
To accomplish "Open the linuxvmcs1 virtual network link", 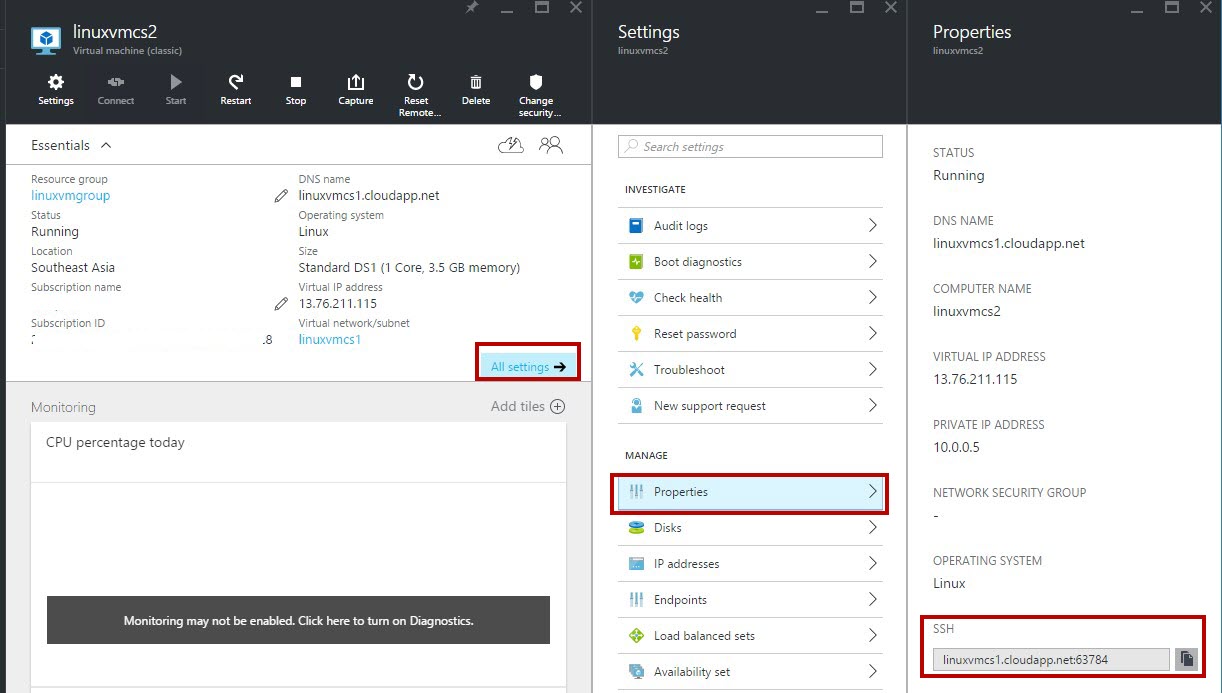I will click(330, 340).
